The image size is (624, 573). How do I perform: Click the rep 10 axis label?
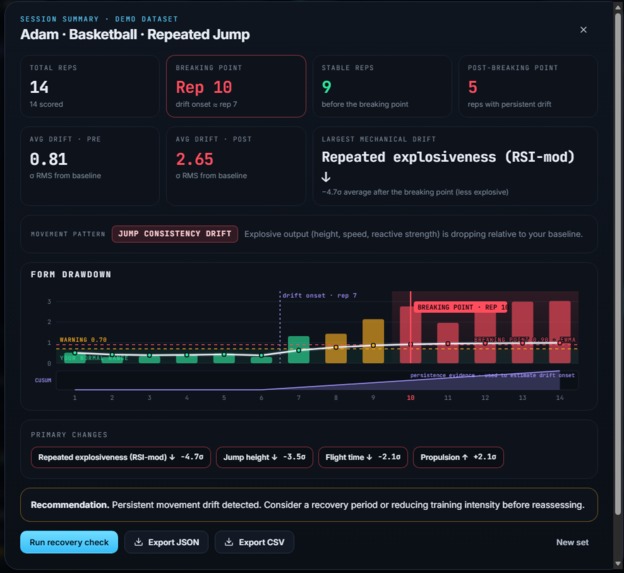(x=411, y=398)
